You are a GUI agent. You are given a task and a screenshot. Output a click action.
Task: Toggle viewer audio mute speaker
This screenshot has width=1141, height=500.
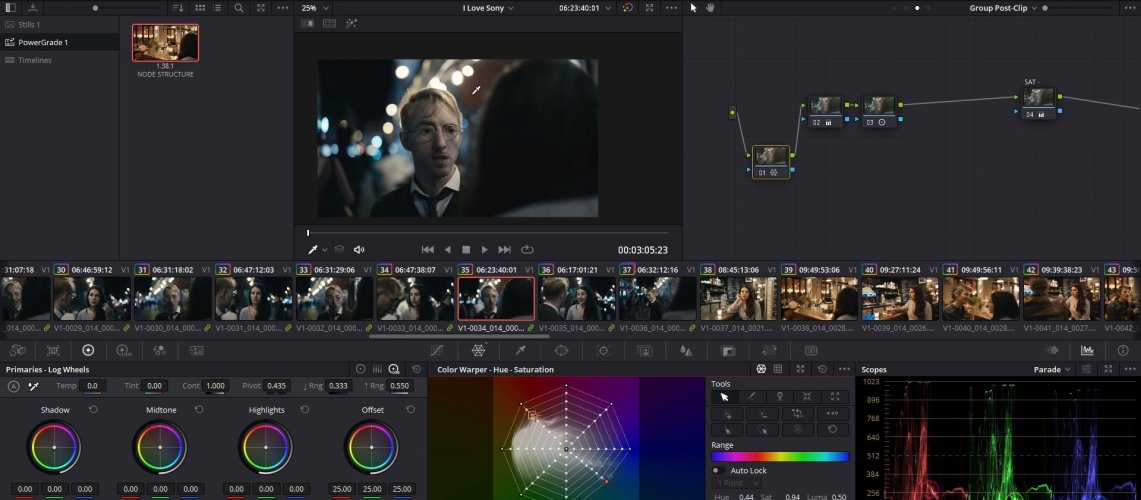point(359,249)
